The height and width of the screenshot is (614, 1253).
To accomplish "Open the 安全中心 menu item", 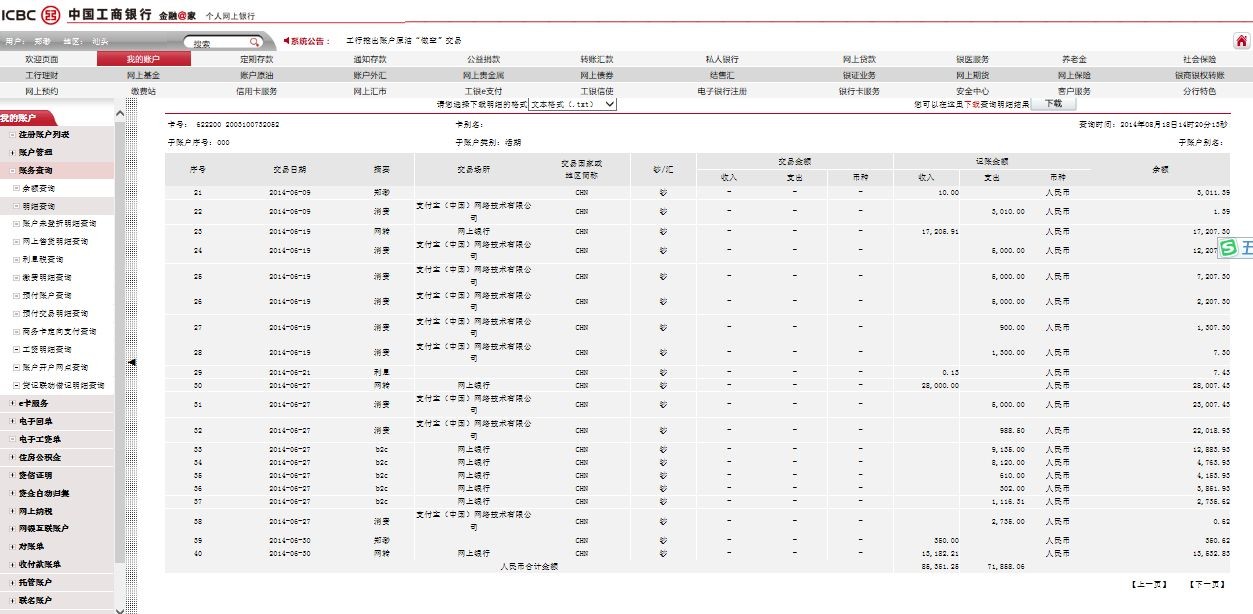I will 972,91.
